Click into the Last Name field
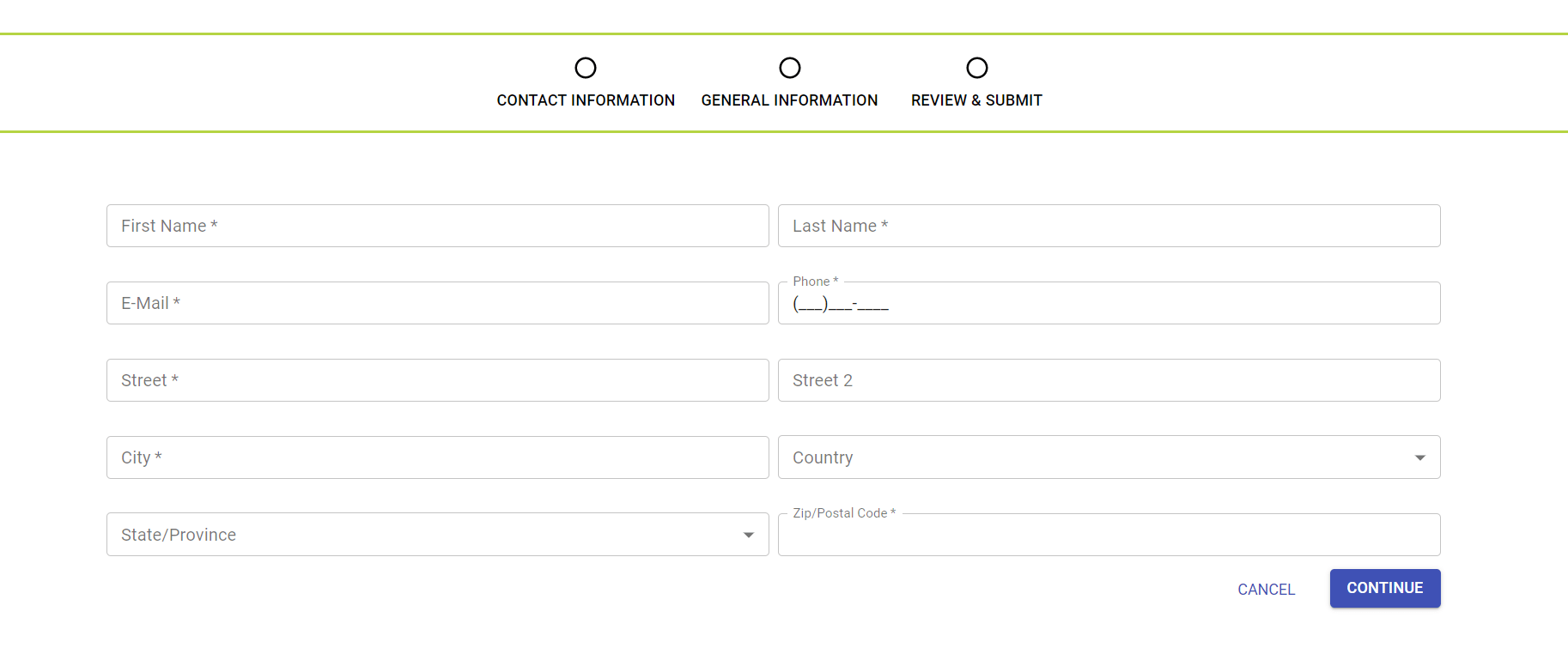 [1109, 226]
